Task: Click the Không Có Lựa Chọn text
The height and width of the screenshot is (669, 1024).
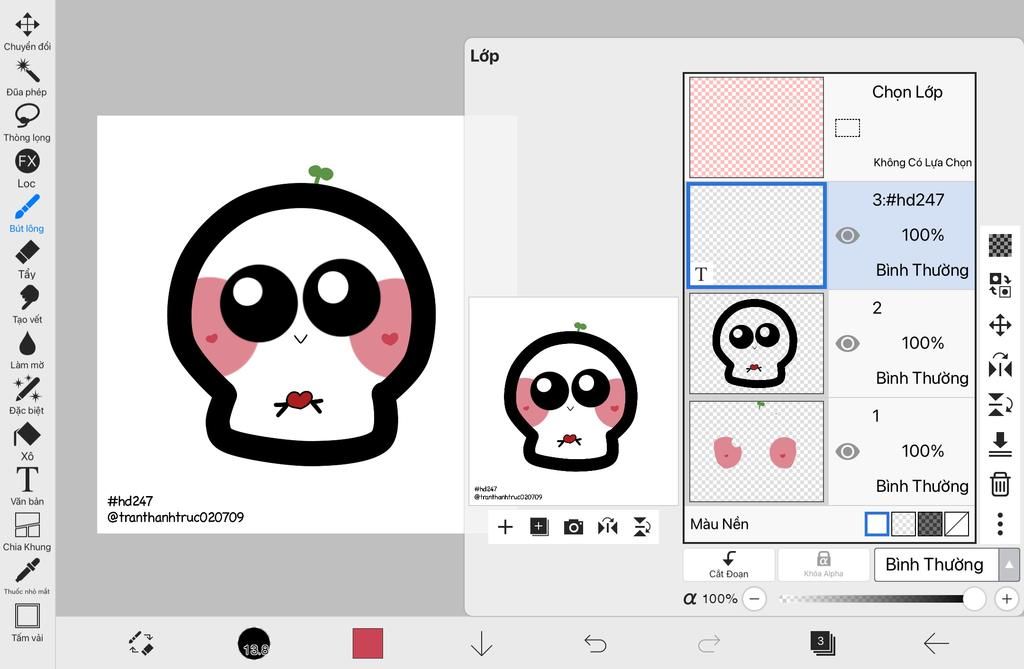Action: tap(922, 162)
